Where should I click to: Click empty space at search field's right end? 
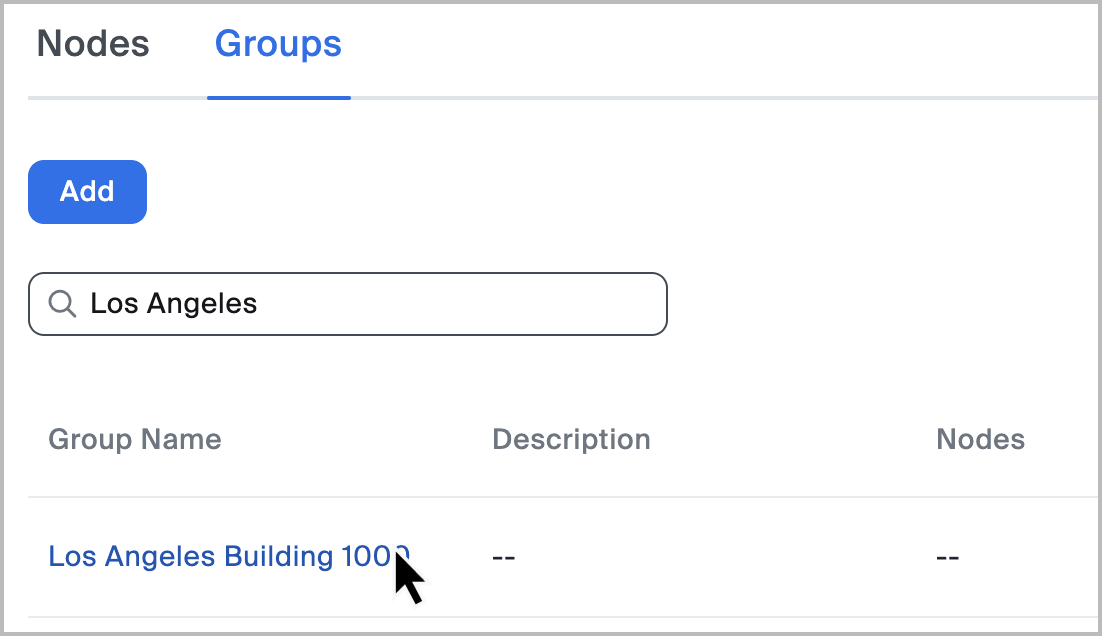(600, 304)
